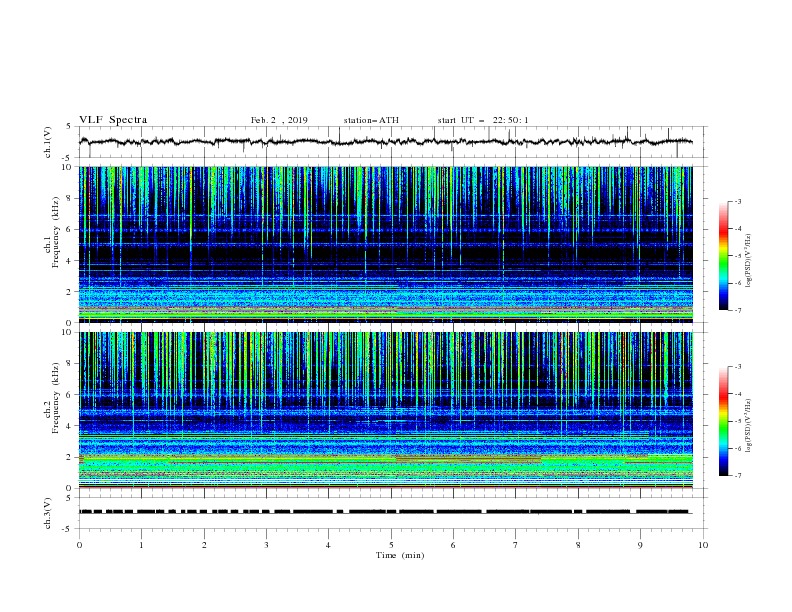Click the date 'Feb. 2 , 2019'

279,120
